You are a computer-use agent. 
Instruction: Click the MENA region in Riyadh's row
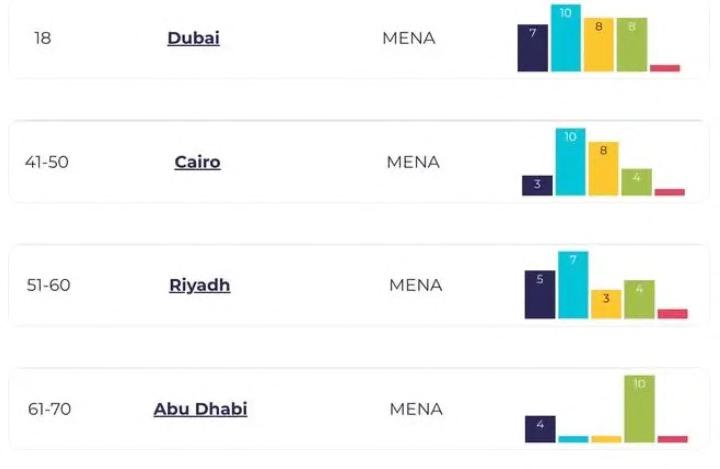click(415, 285)
